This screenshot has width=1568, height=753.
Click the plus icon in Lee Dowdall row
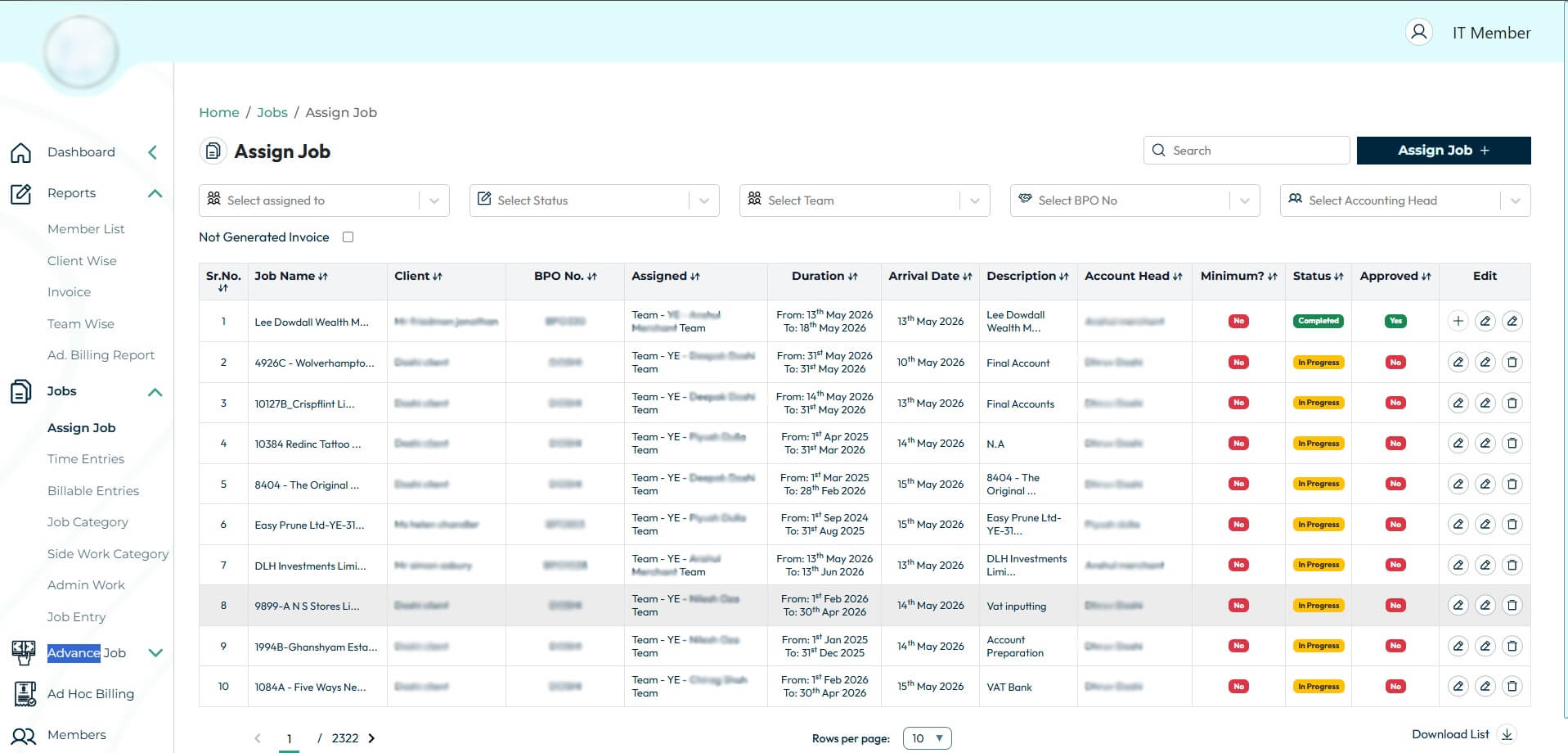[1458, 322]
